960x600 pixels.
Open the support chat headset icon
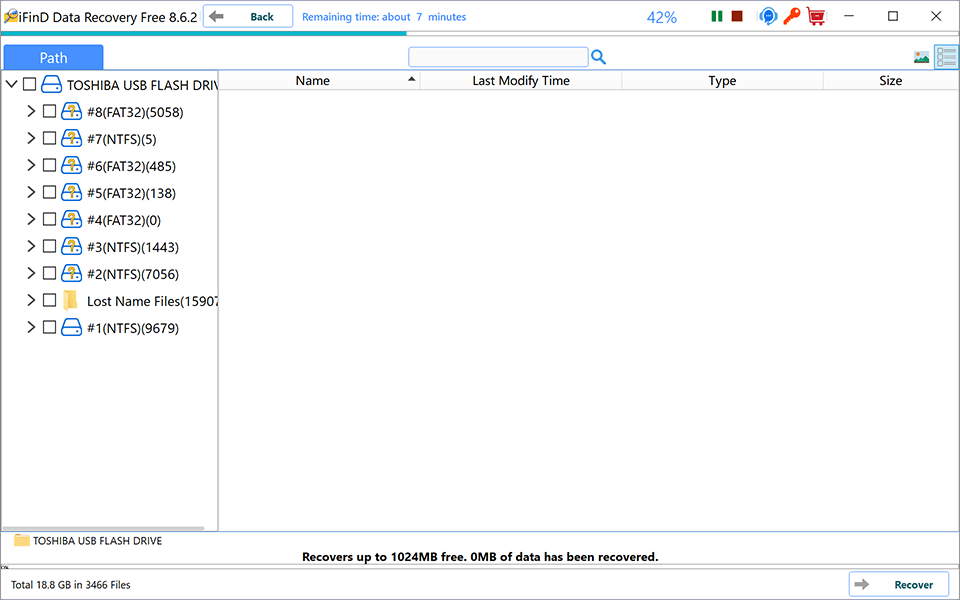[x=768, y=17]
